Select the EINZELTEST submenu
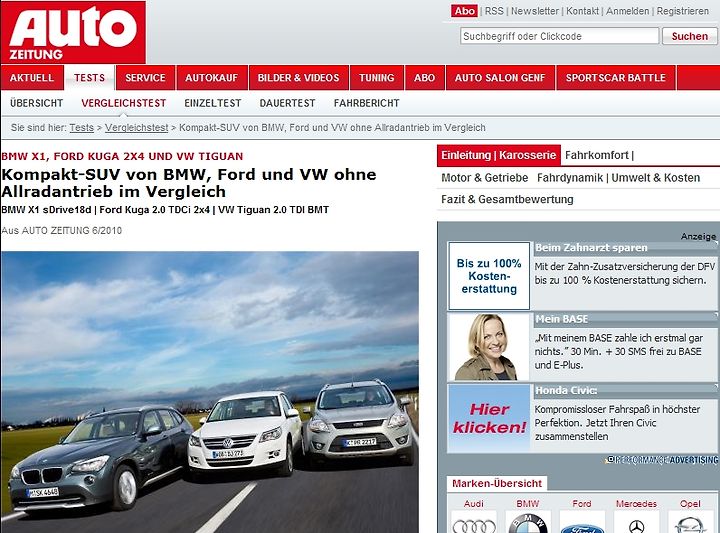Image resolution: width=720 pixels, height=533 pixels. 213,103
